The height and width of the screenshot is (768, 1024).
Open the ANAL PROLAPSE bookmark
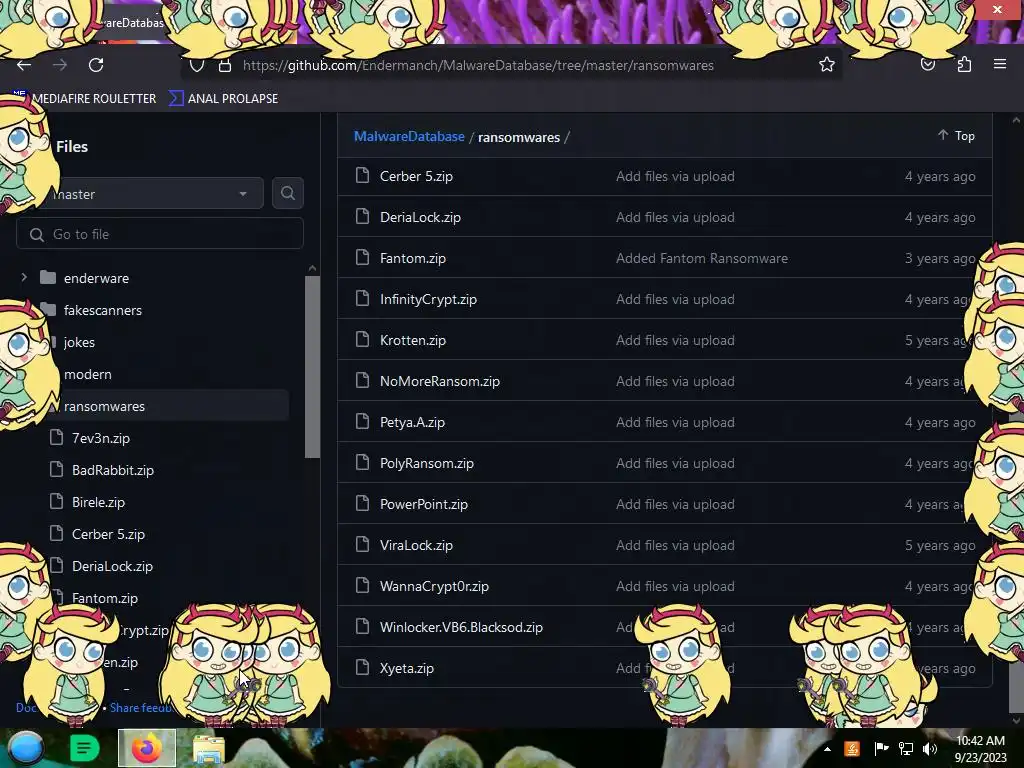(223, 99)
